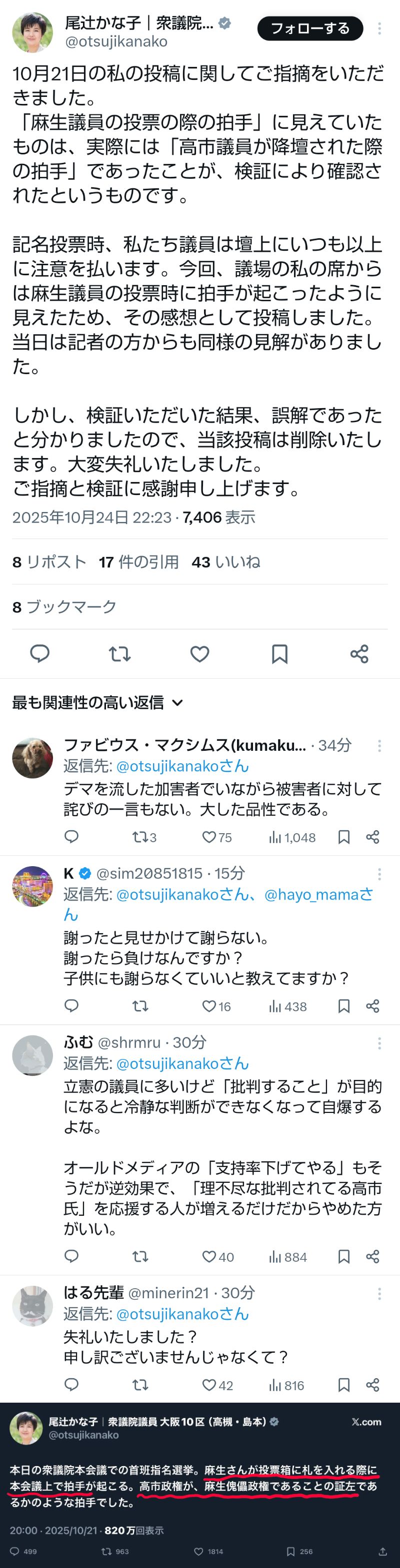Open the quoted screenshot of the 10/21 post
This screenshot has width=400, height=1568.
199,1485
